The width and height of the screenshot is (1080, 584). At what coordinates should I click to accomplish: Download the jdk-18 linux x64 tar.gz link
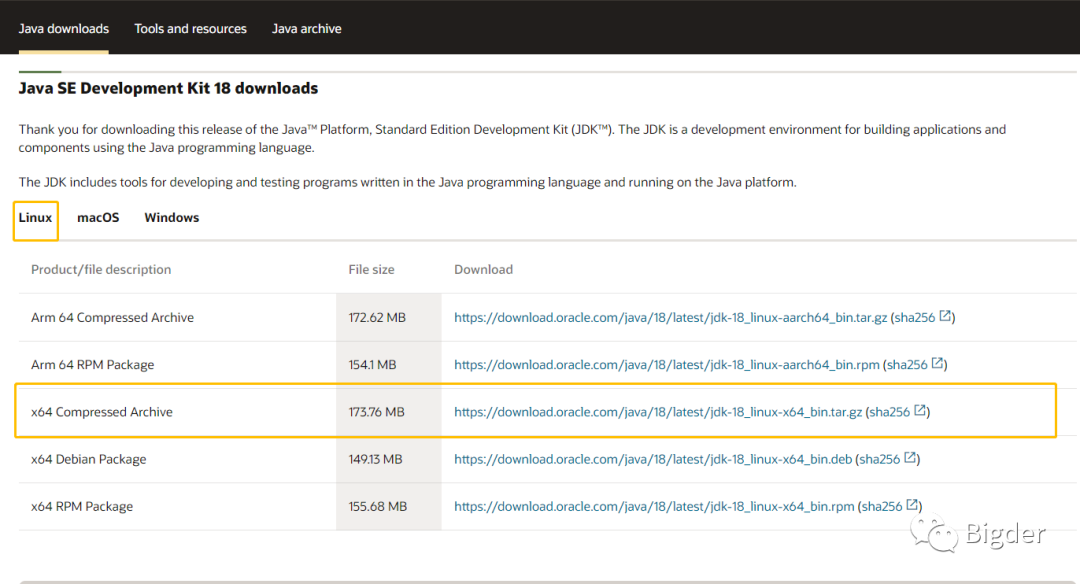click(658, 412)
